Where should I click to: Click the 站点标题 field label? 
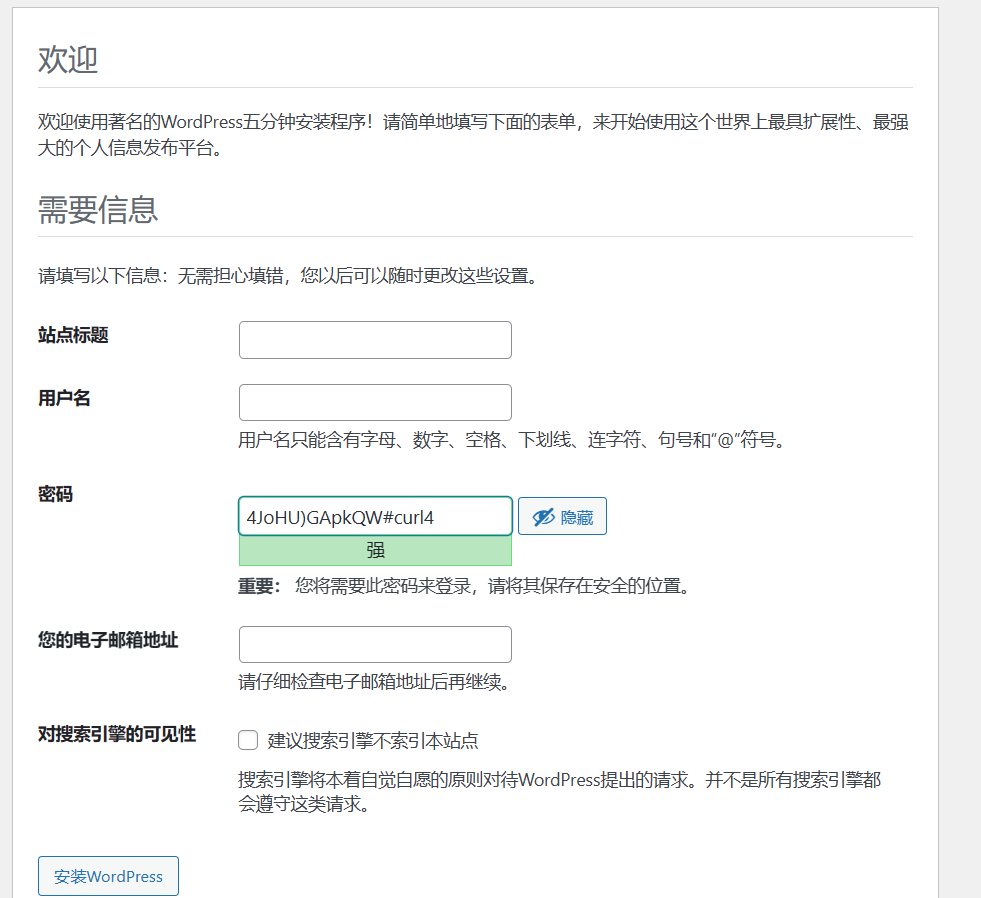(x=73, y=336)
